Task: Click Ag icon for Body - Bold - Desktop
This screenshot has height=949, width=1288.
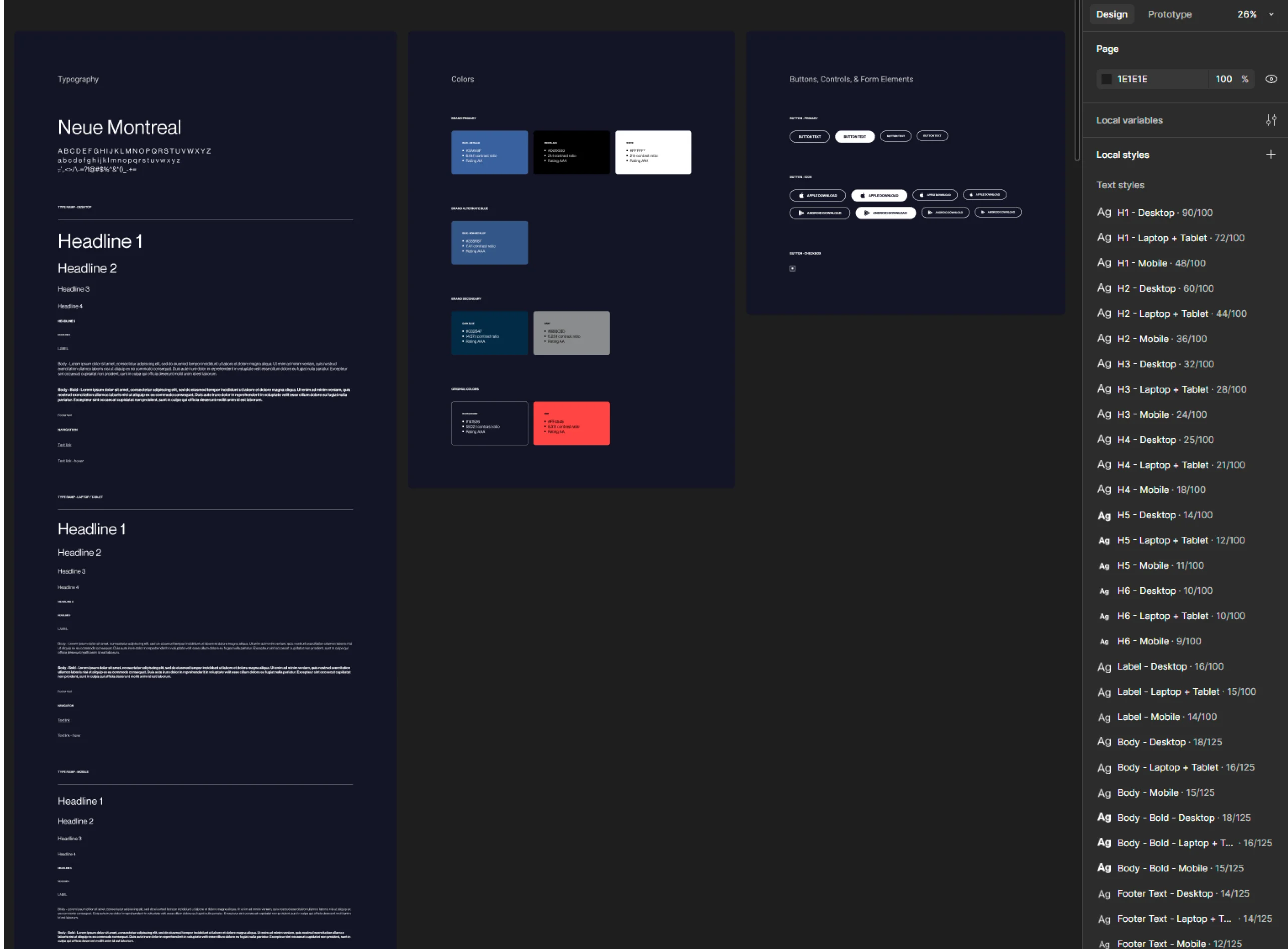Action: click(x=1104, y=817)
